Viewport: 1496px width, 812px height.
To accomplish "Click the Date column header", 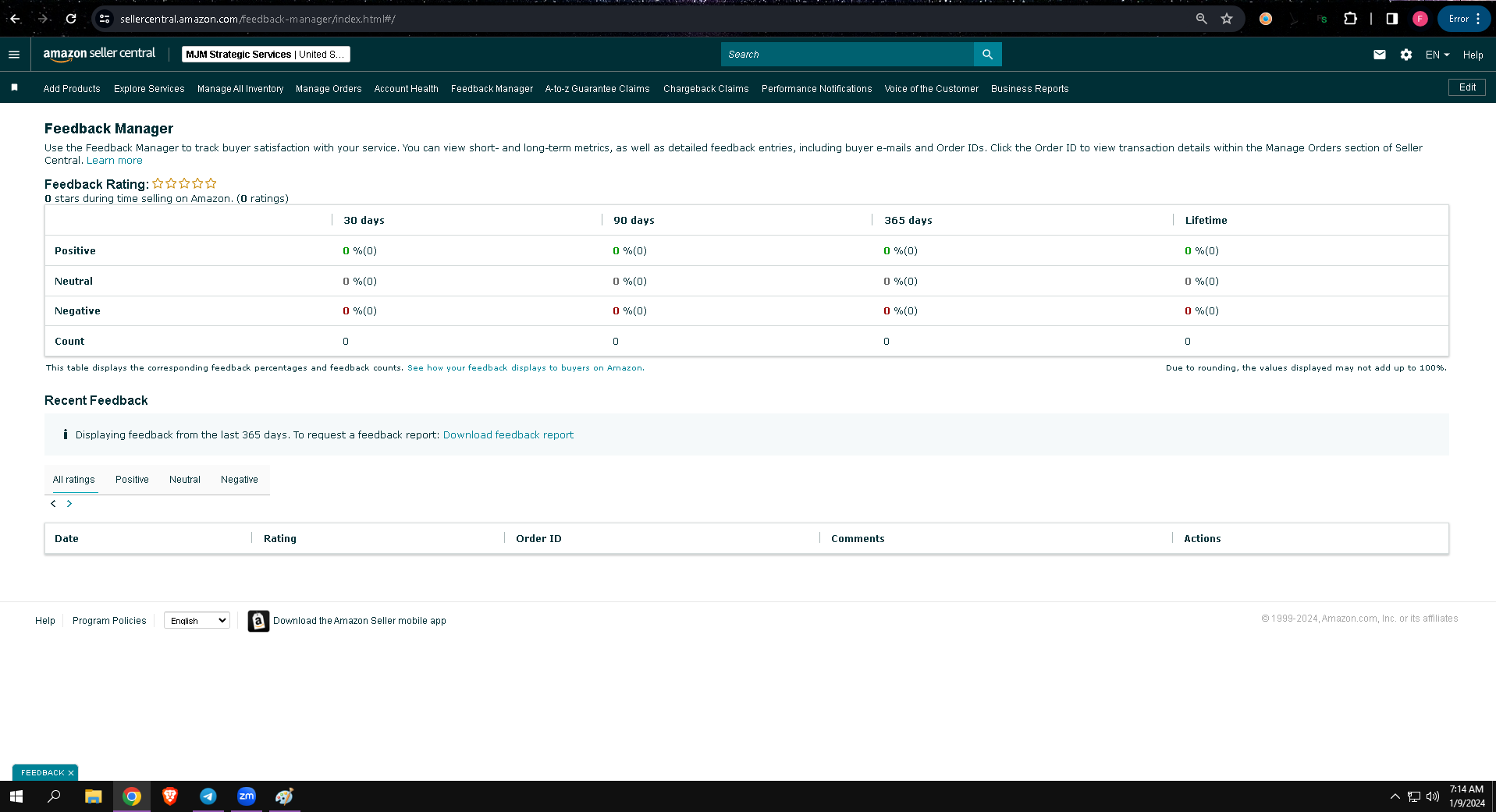I will [66, 539].
